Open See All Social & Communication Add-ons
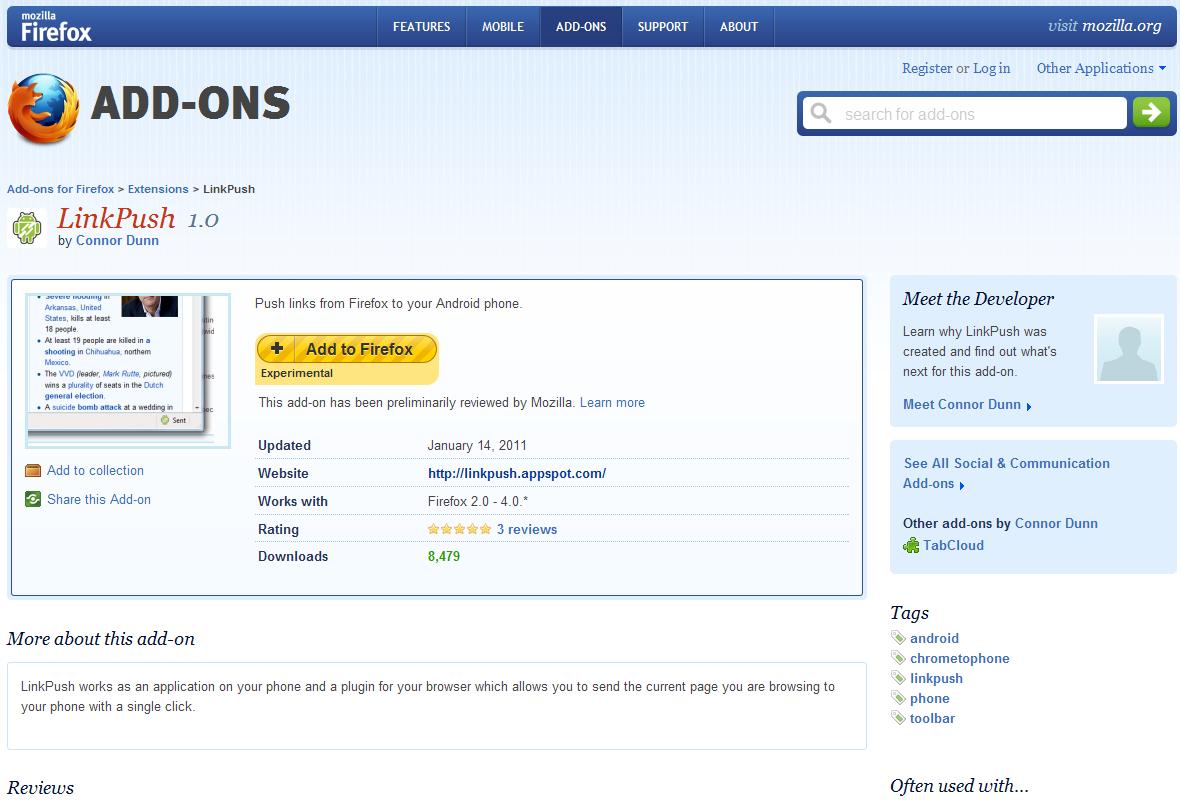This screenshot has width=1180, height=800. pos(1006,473)
